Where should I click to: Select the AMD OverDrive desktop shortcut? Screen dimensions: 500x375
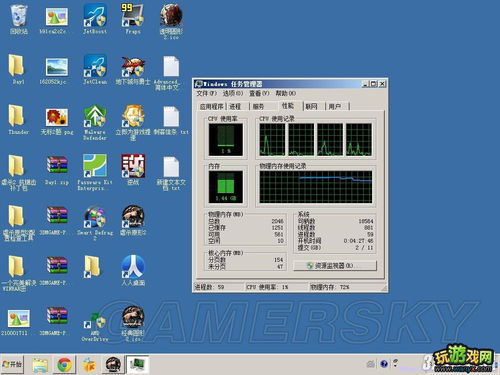[95, 326]
